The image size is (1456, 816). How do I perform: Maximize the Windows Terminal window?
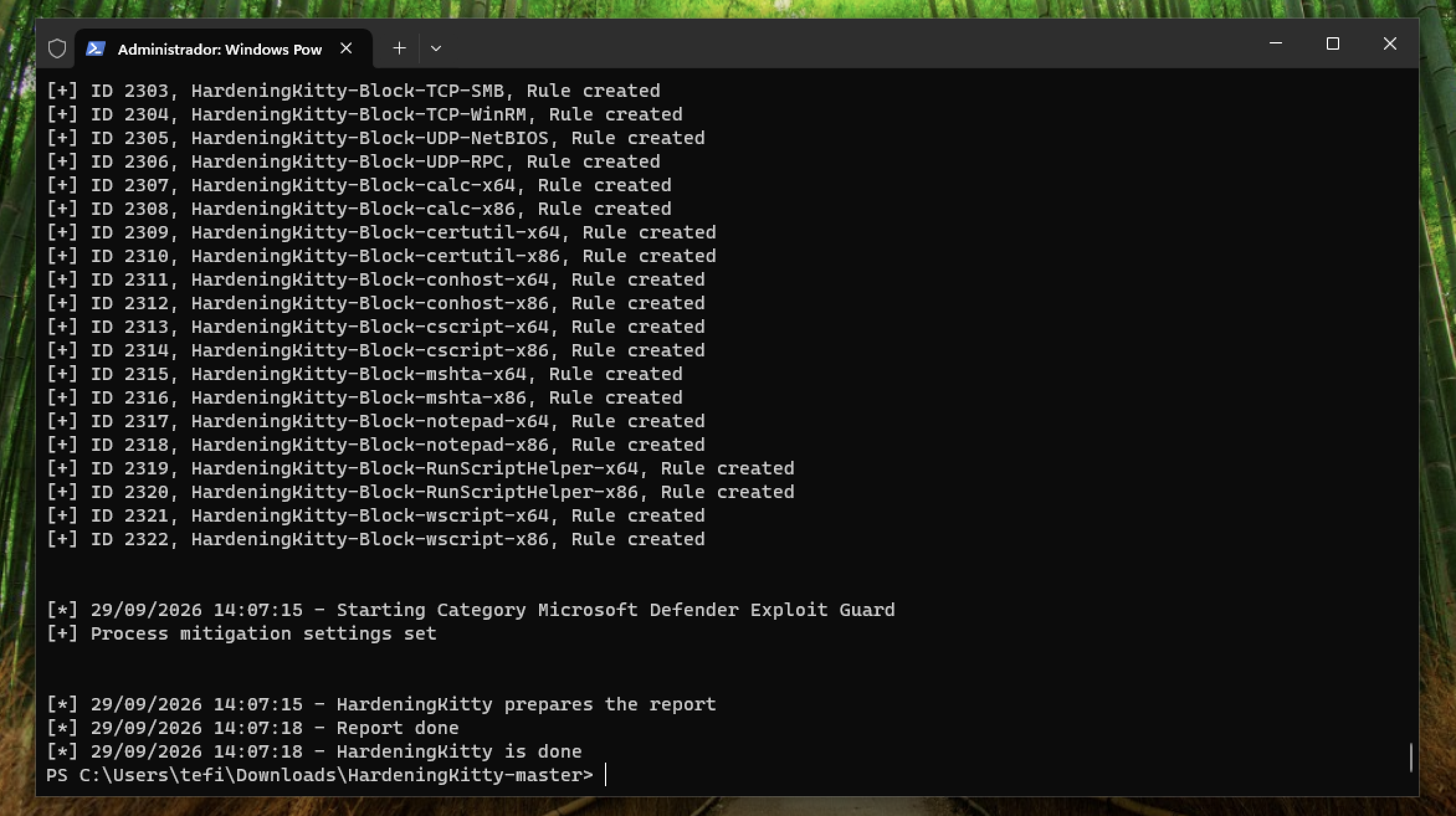pyautogui.click(x=1333, y=43)
